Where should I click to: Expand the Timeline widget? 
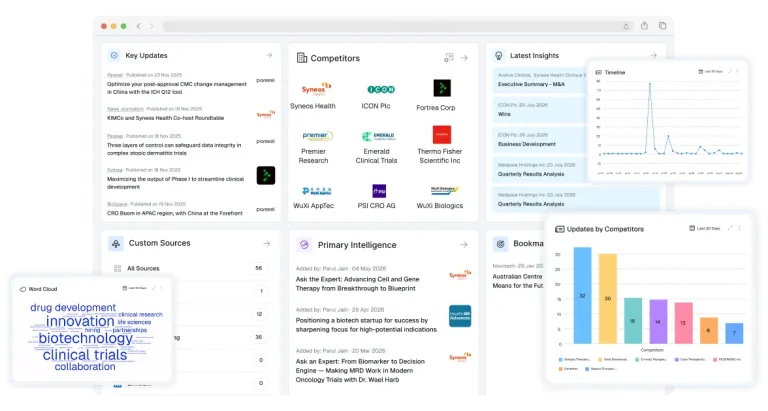tap(729, 72)
